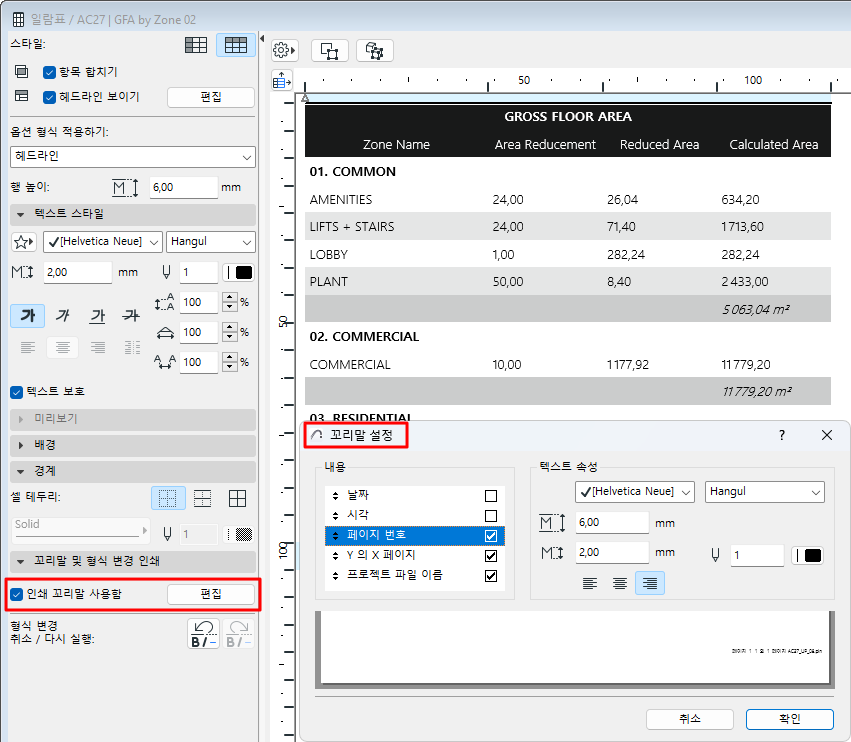Open schedule settings gear icon in toolbar
851x742 pixels.
[285, 50]
